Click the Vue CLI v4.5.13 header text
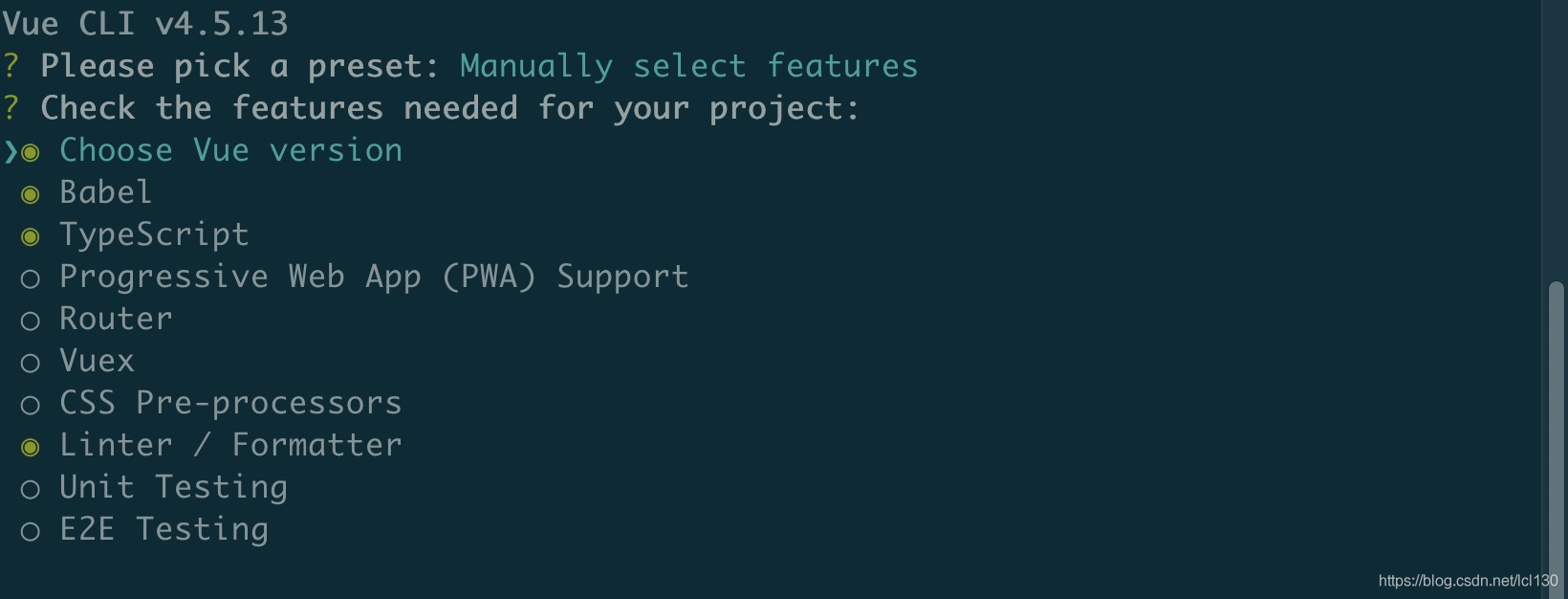Screen dimensions: 1568x599 [x=145, y=23]
